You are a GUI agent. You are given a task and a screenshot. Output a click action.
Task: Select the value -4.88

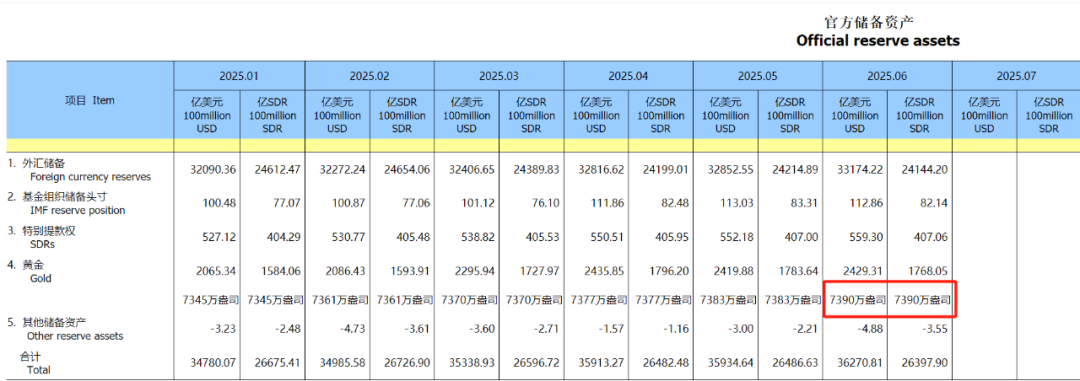click(x=871, y=329)
